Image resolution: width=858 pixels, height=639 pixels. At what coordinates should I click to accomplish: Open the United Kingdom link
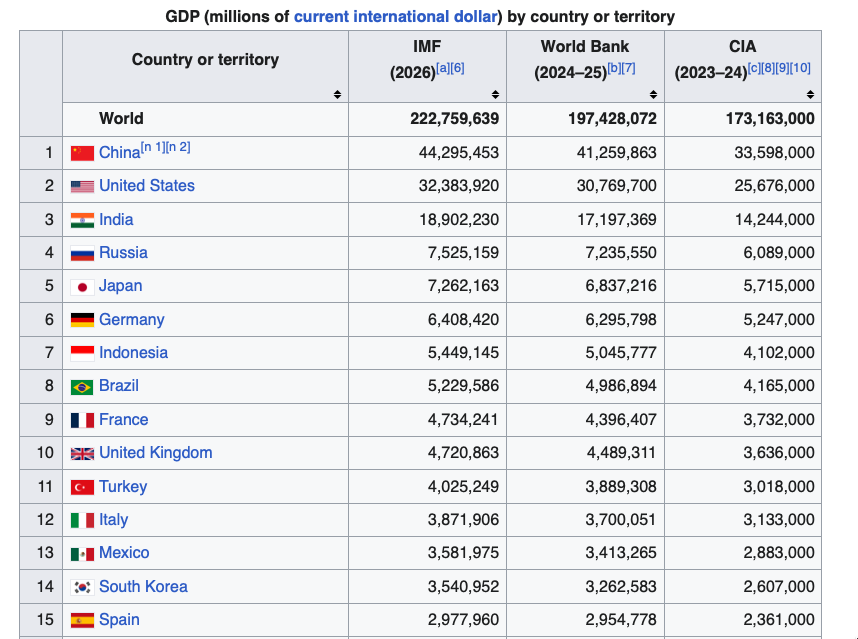click(155, 452)
